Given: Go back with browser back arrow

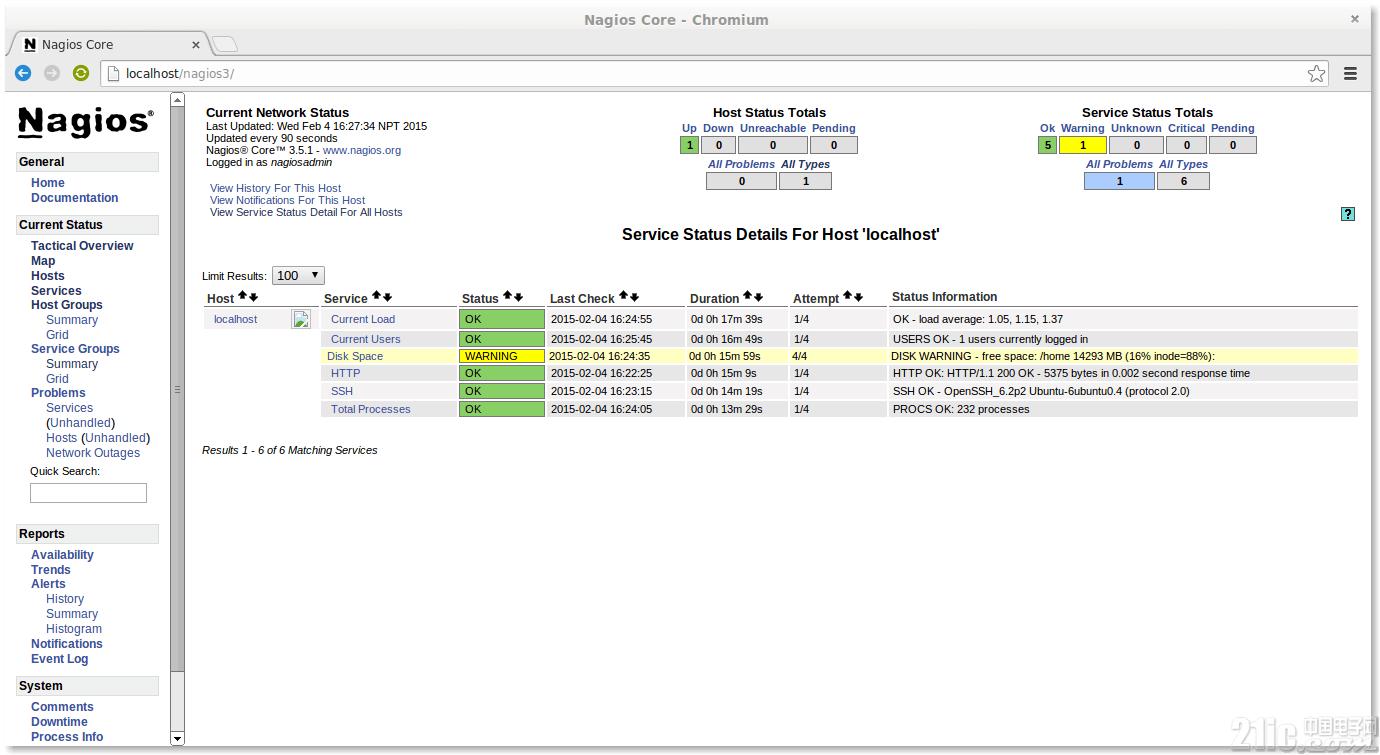Looking at the screenshot, I should [23, 73].
